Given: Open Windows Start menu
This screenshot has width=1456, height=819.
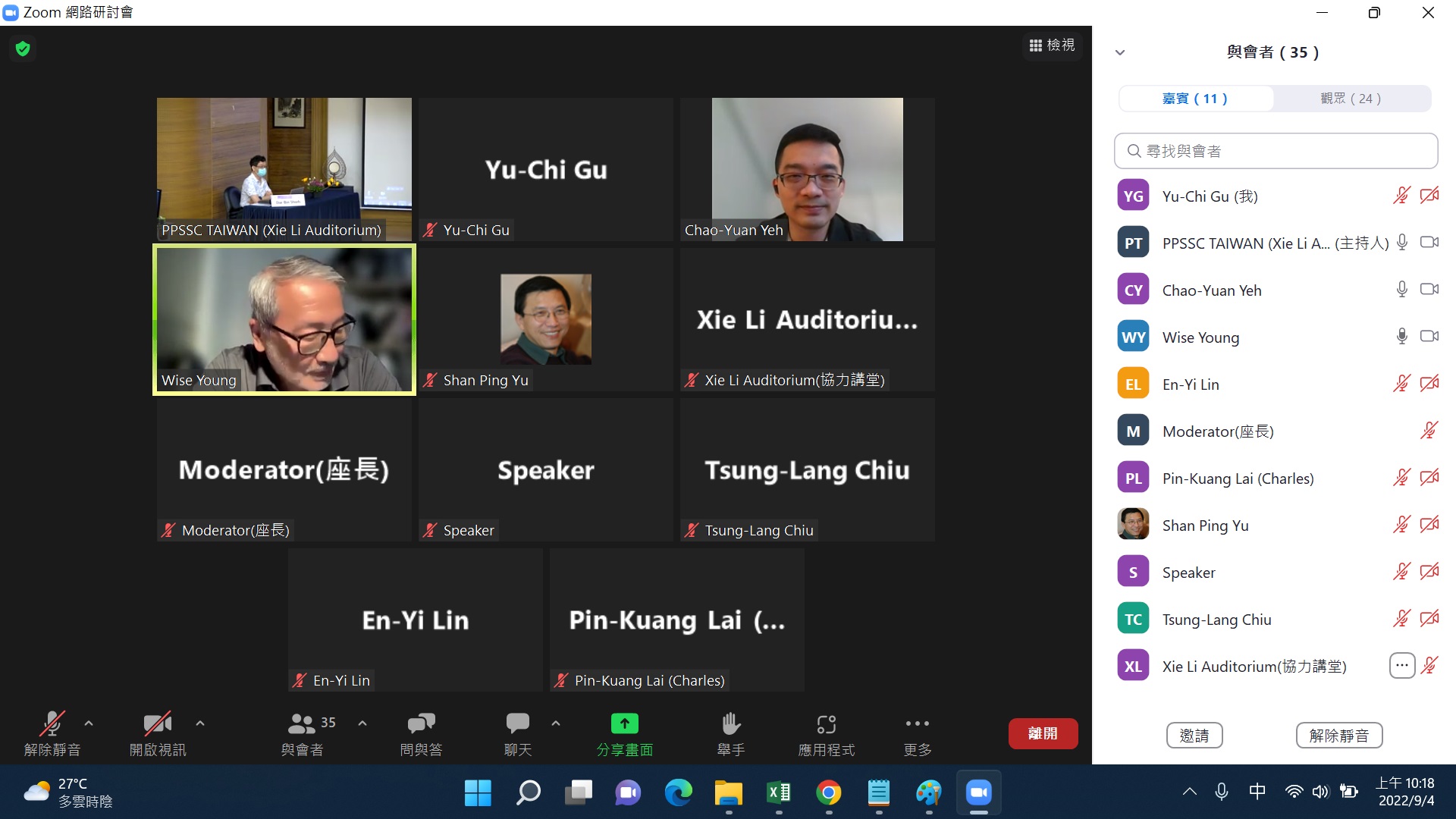Looking at the screenshot, I should coord(478,793).
